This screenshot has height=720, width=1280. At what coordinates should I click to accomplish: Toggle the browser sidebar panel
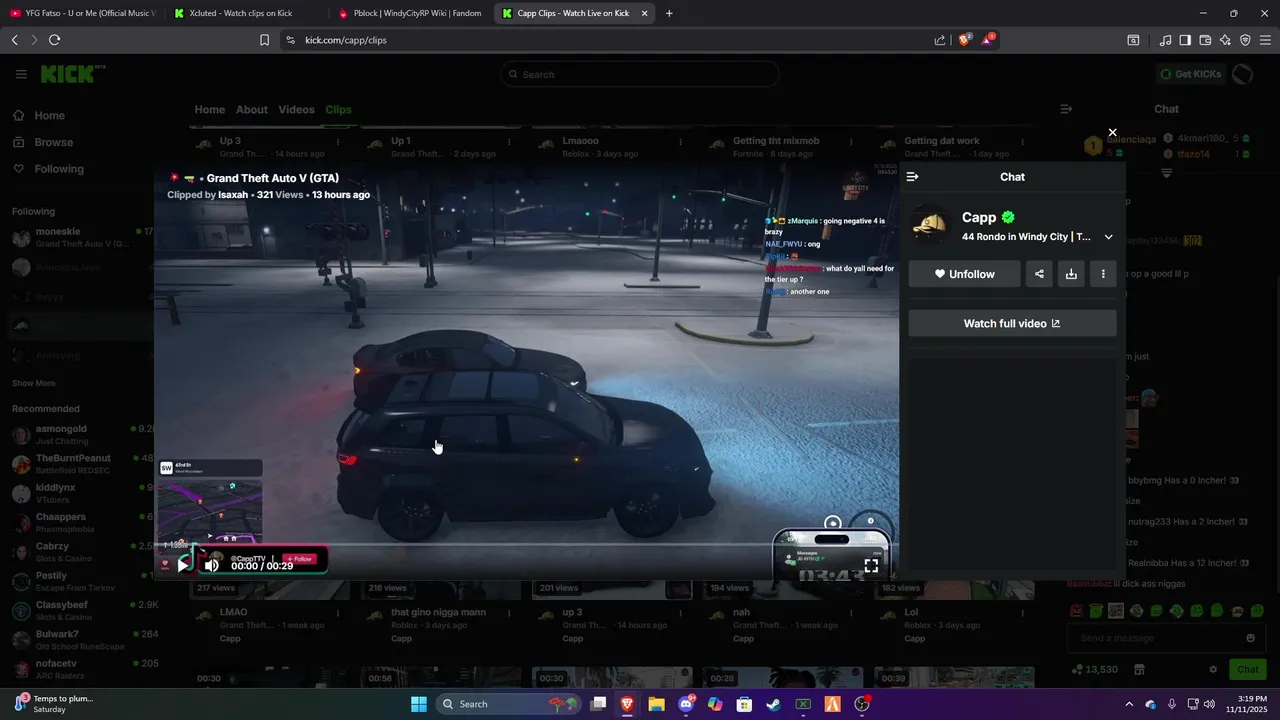coord(1185,40)
